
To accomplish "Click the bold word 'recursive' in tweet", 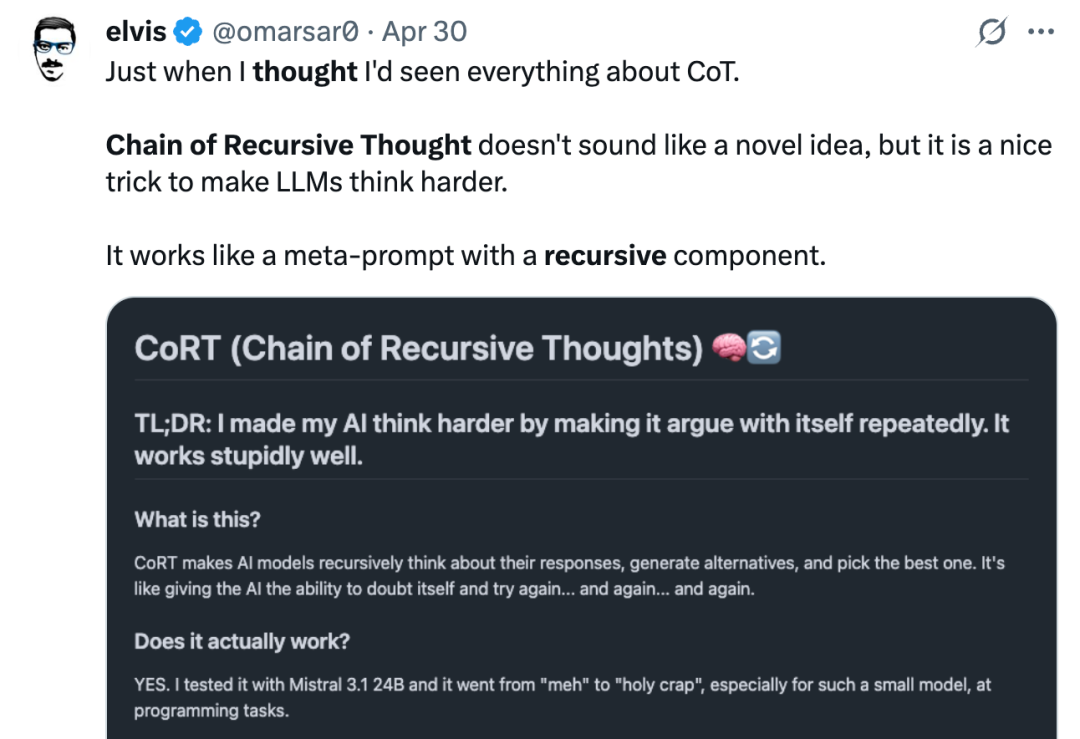I will pyautogui.click(x=605, y=256).
